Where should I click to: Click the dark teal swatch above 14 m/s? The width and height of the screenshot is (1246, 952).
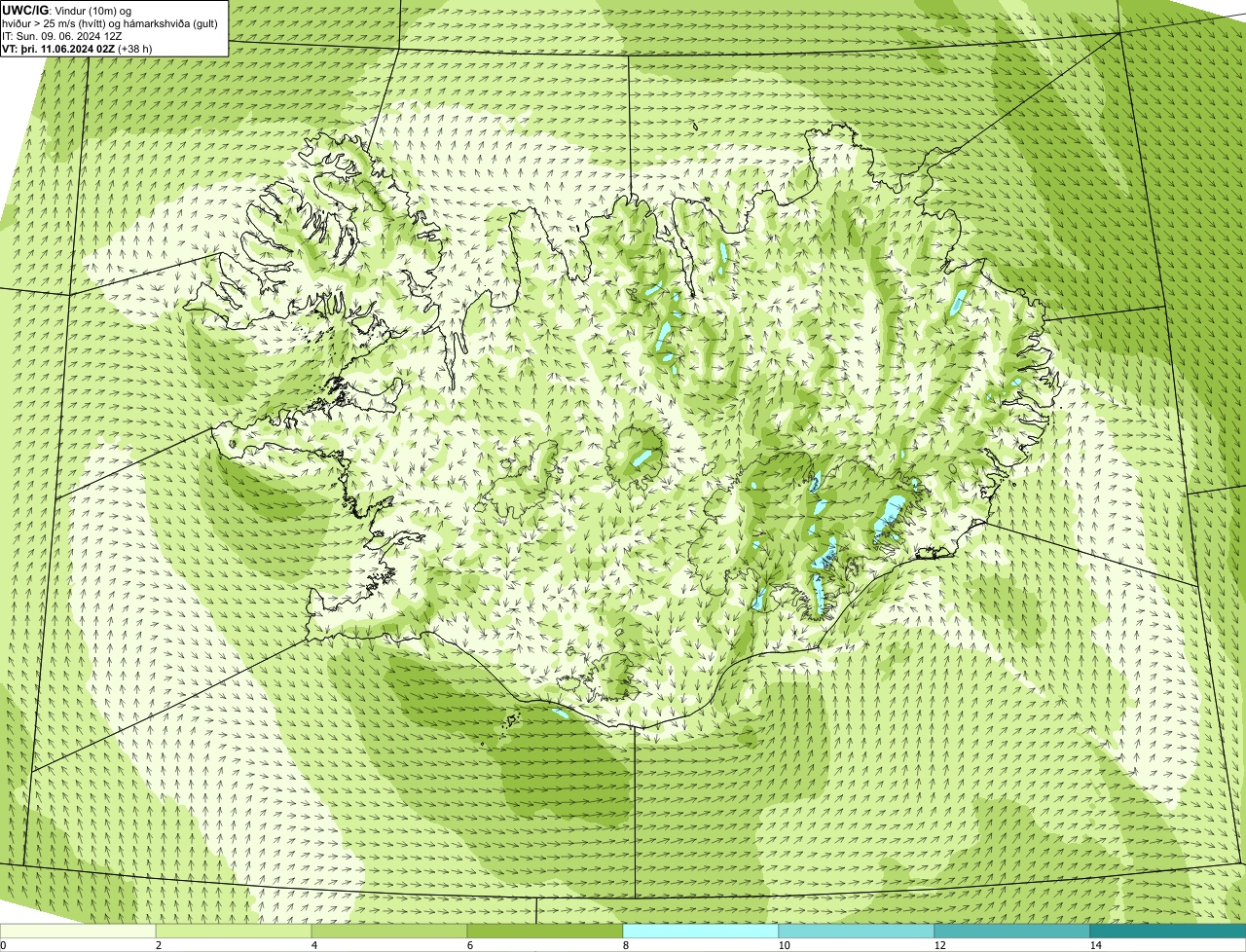click(x=1168, y=931)
